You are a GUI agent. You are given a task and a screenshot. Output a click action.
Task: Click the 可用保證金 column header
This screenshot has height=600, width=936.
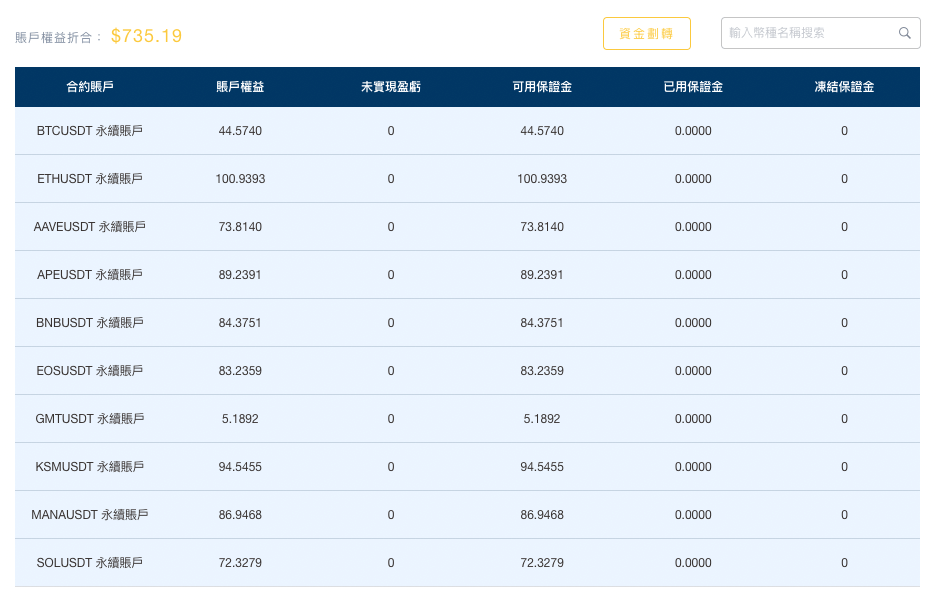point(542,87)
